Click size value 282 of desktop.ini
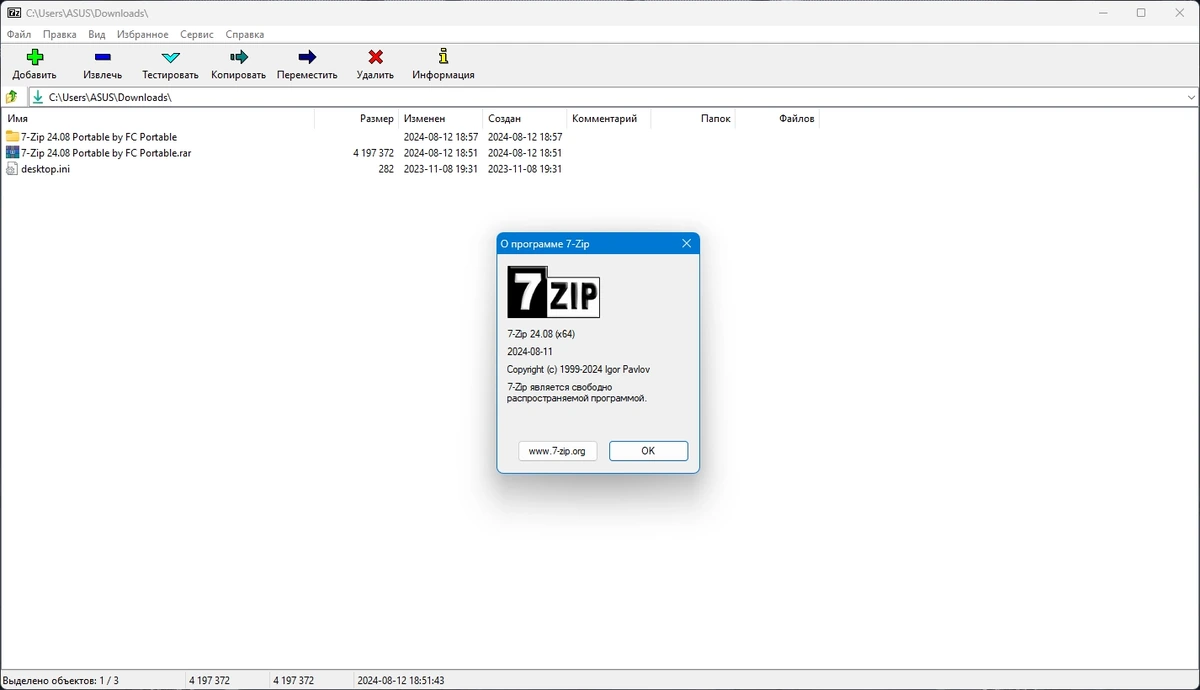The image size is (1200, 690). coord(386,169)
